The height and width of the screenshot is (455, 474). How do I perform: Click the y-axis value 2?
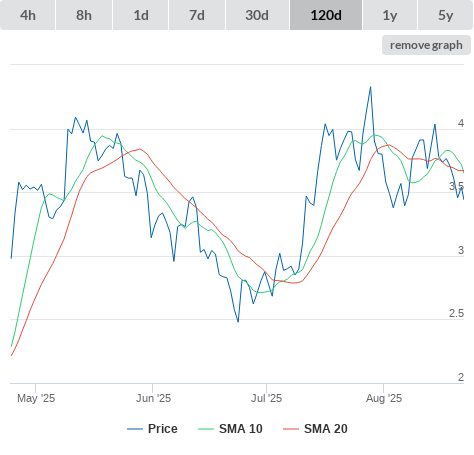point(461,377)
